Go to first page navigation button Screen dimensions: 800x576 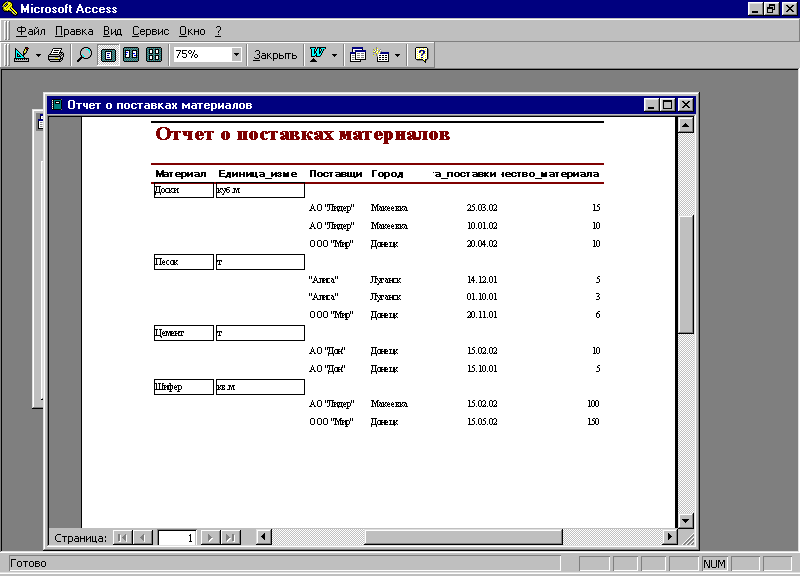coord(122,537)
